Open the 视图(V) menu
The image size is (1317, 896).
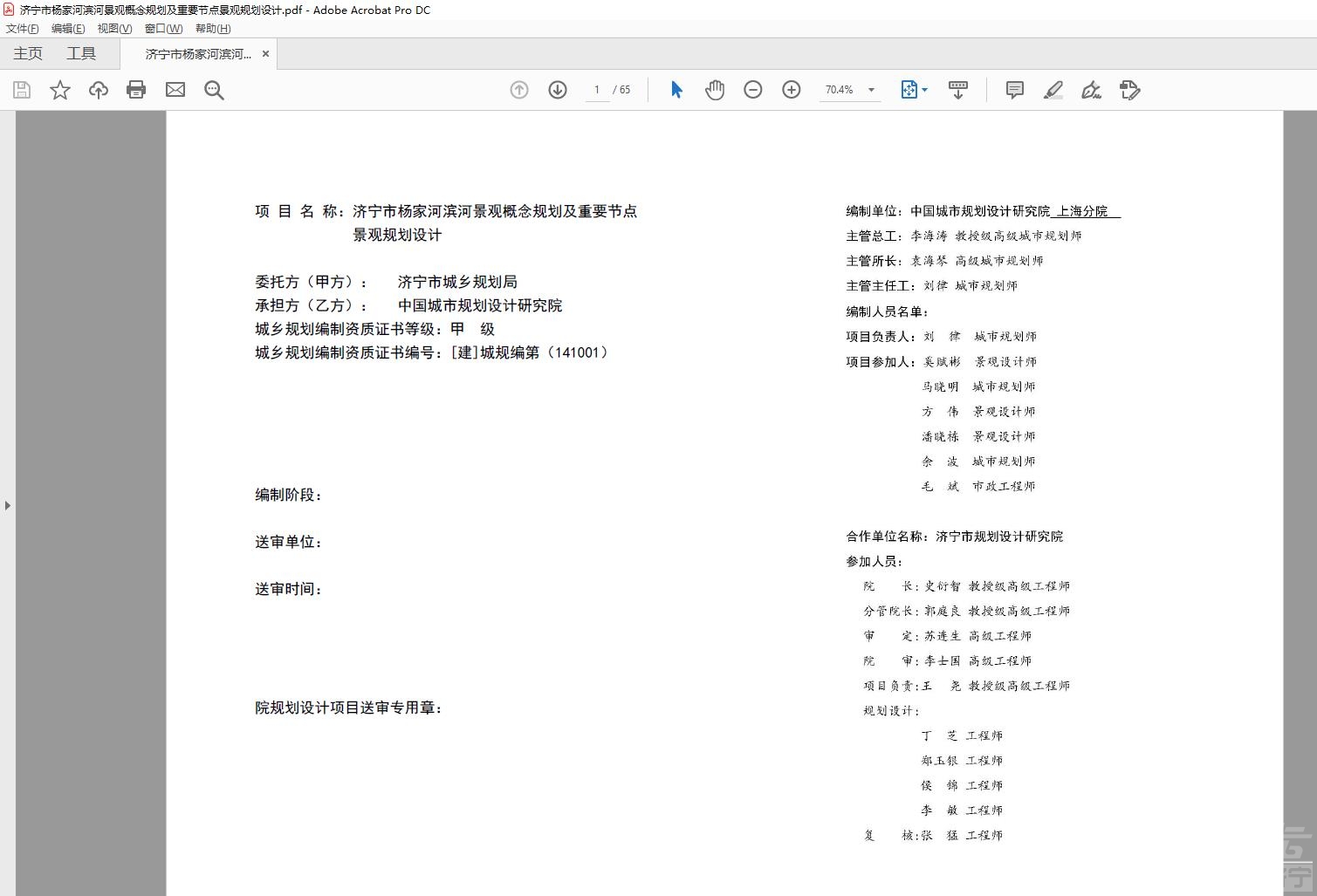[114, 29]
